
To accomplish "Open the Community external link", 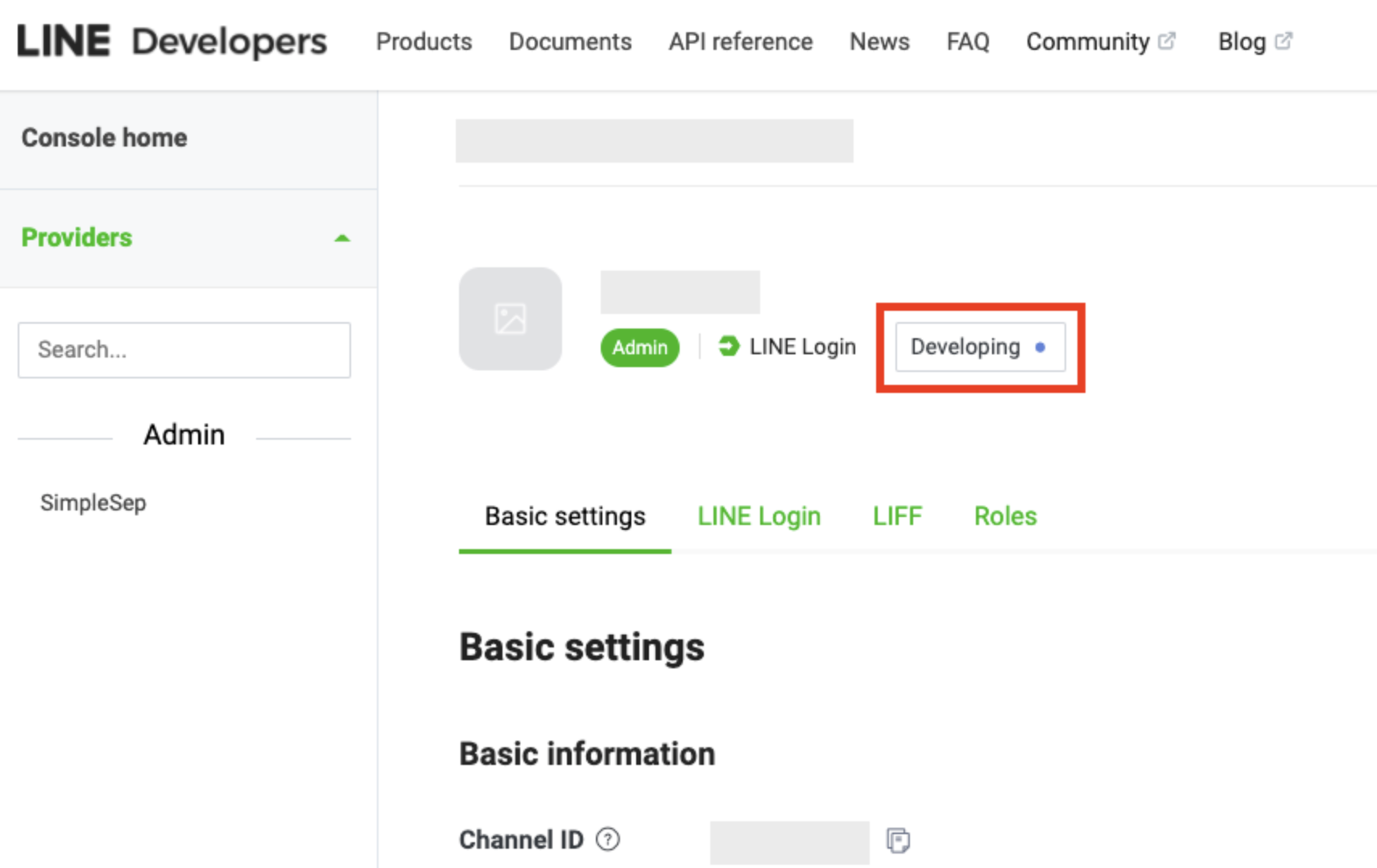I will click(x=1101, y=42).
